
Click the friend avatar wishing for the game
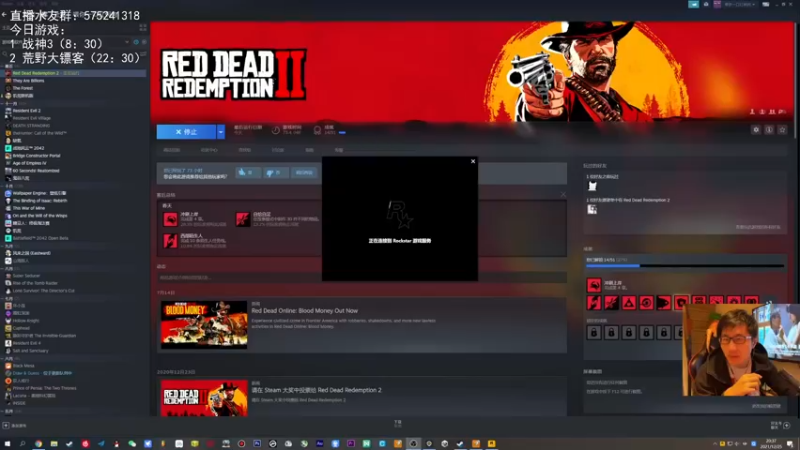[592, 209]
